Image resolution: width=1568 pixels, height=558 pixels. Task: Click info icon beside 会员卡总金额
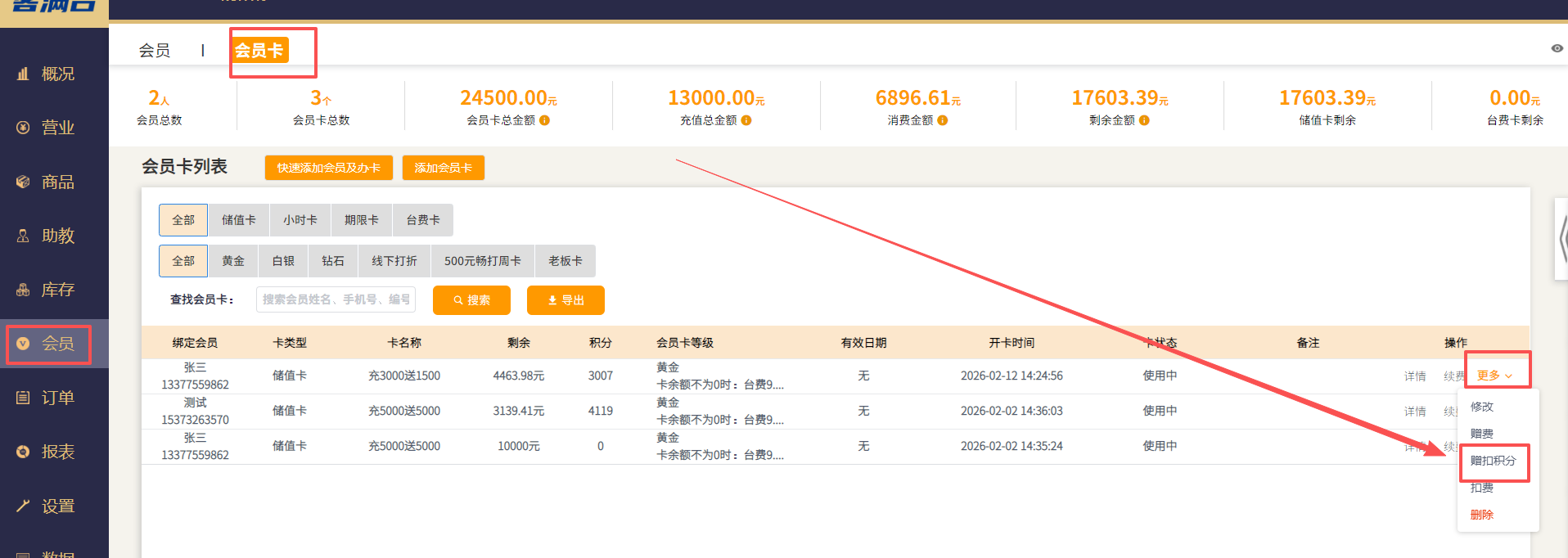[x=545, y=120]
